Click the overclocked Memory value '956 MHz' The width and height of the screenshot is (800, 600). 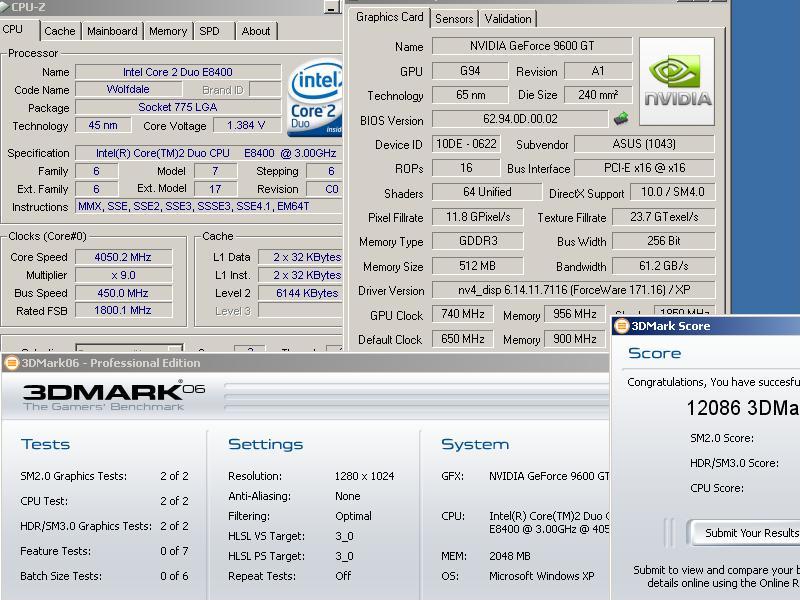574,314
